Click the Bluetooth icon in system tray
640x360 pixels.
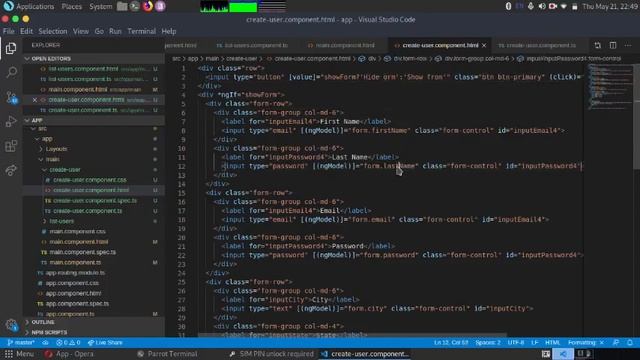(x=508, y=6)
